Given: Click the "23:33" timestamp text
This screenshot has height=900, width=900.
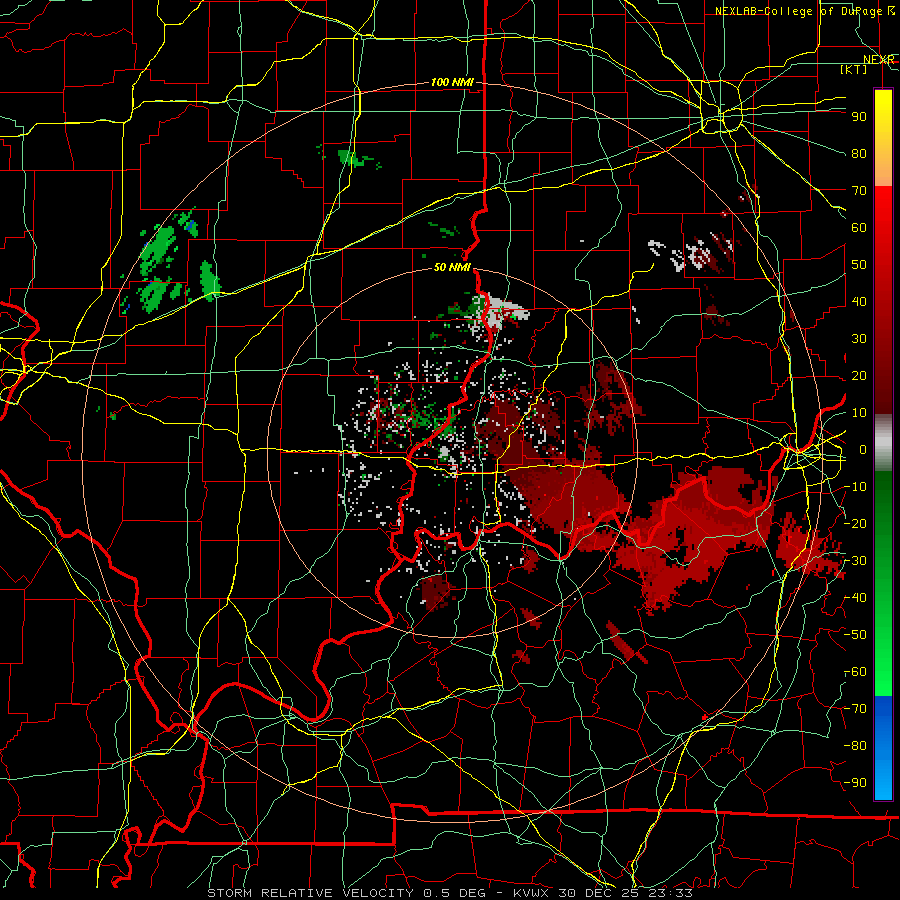Looking at the screenshot, I should 670,893.
